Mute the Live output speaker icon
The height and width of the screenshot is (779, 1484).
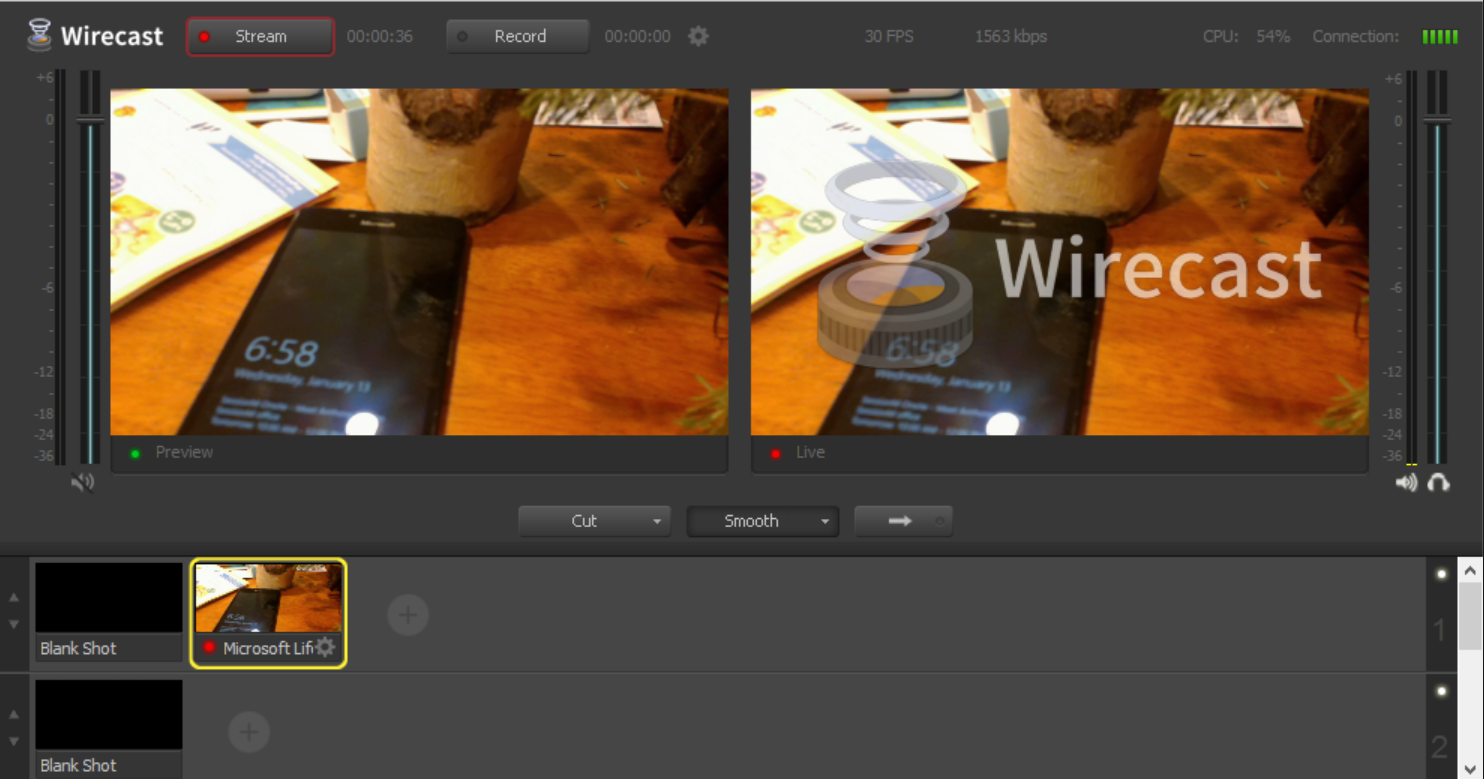(x=1406, y=482)
